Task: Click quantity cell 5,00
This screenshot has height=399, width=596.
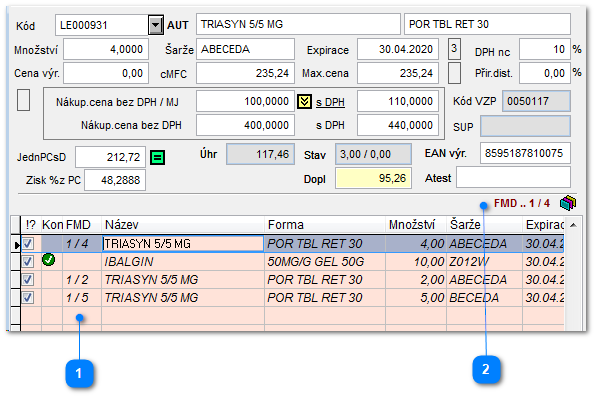Action: [x=416, y=298]
